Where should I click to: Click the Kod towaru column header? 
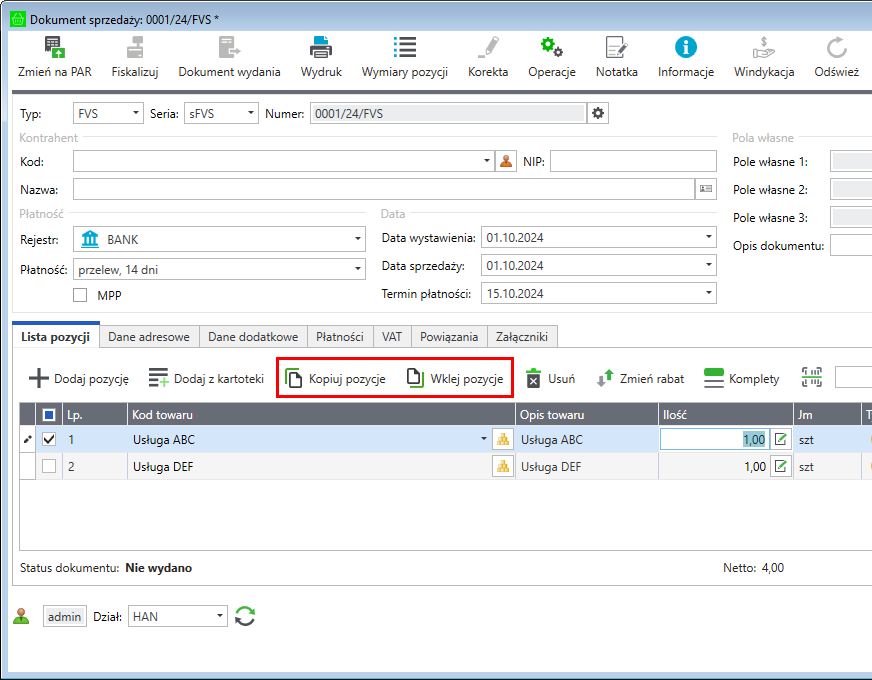click(321, 415)
